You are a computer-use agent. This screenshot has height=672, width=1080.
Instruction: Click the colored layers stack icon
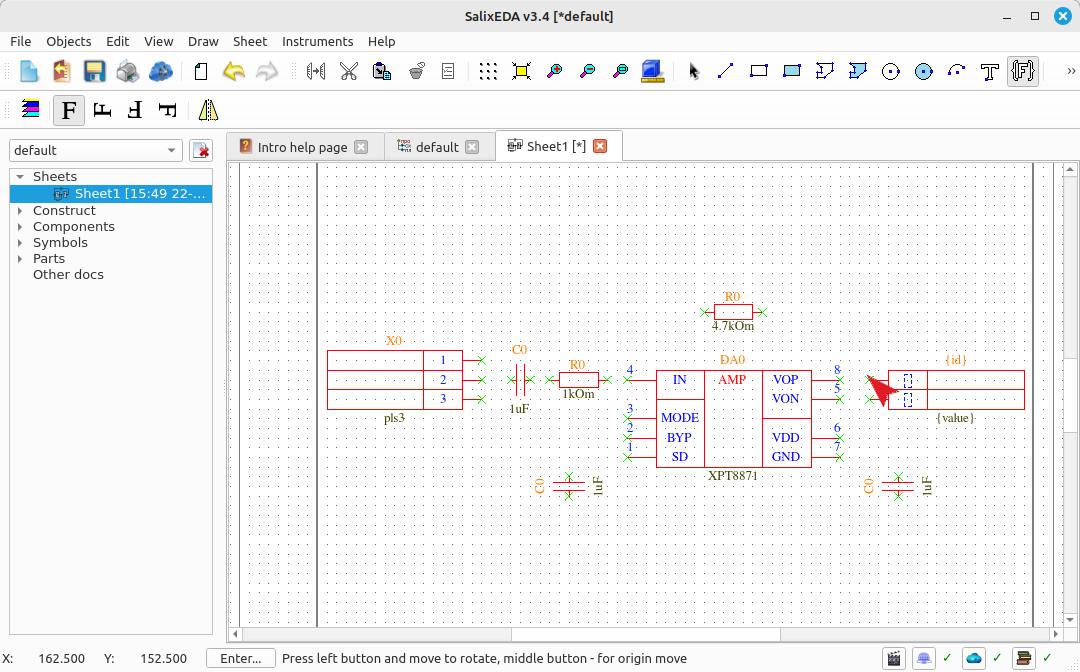(x=30, y=110)
